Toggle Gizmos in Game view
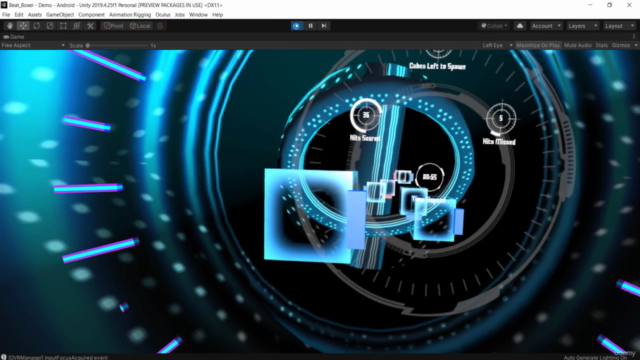The image size is (640, 360). click(x=621, y=45)
